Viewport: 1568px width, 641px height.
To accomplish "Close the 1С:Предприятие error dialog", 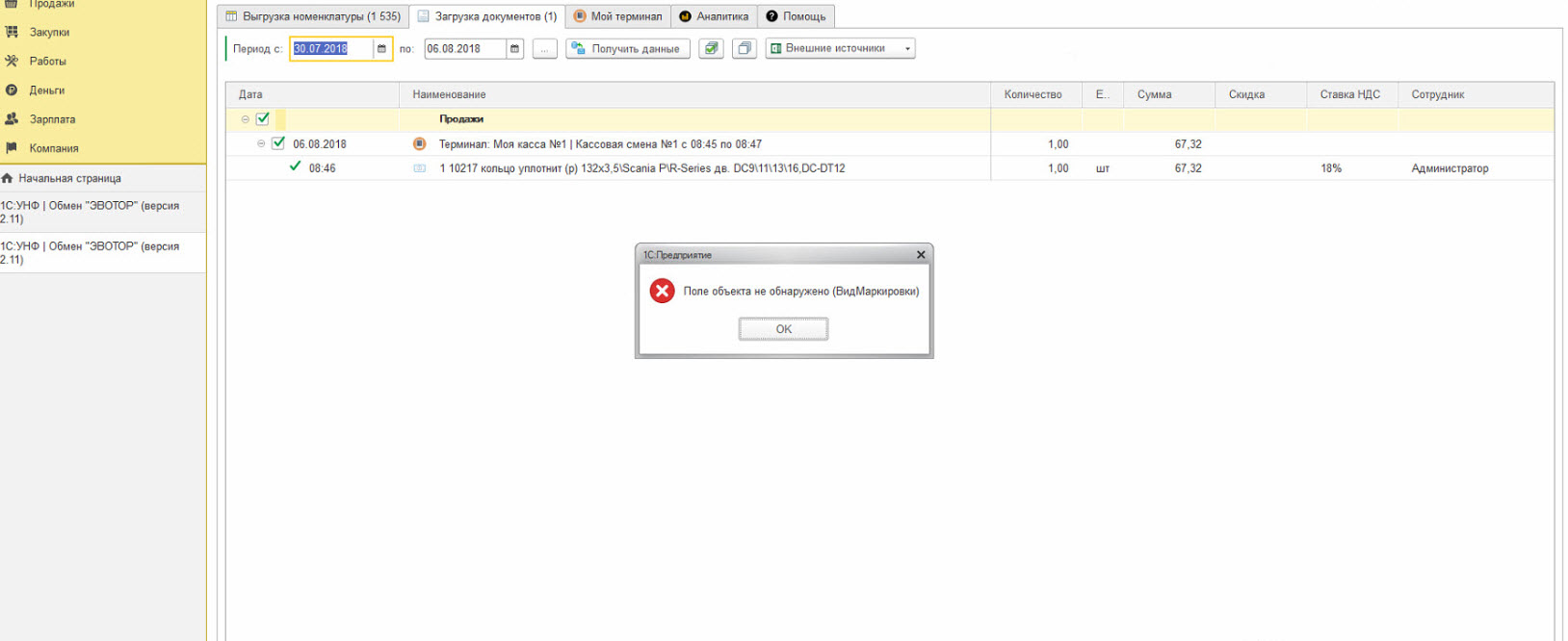I will coord(921,255).
